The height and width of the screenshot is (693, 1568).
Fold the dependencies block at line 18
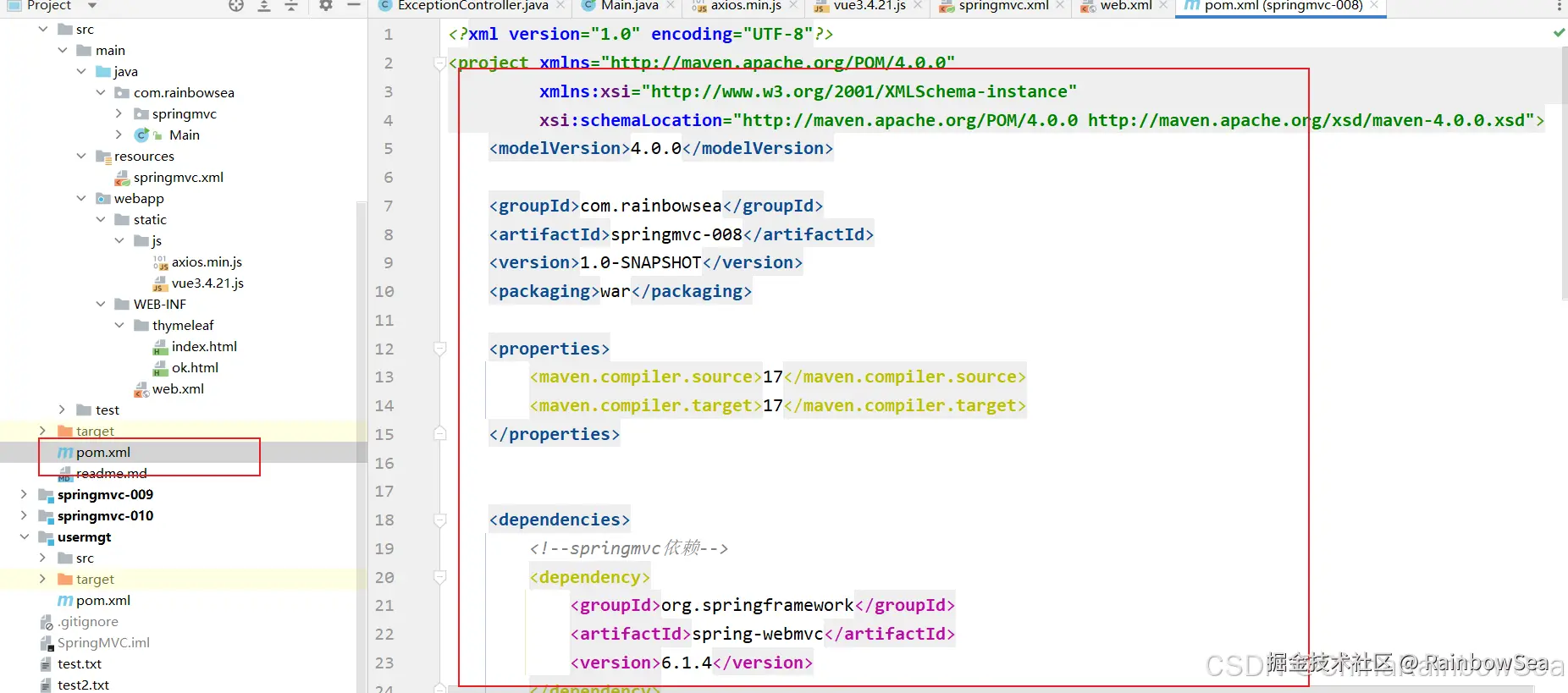point(439,520)
